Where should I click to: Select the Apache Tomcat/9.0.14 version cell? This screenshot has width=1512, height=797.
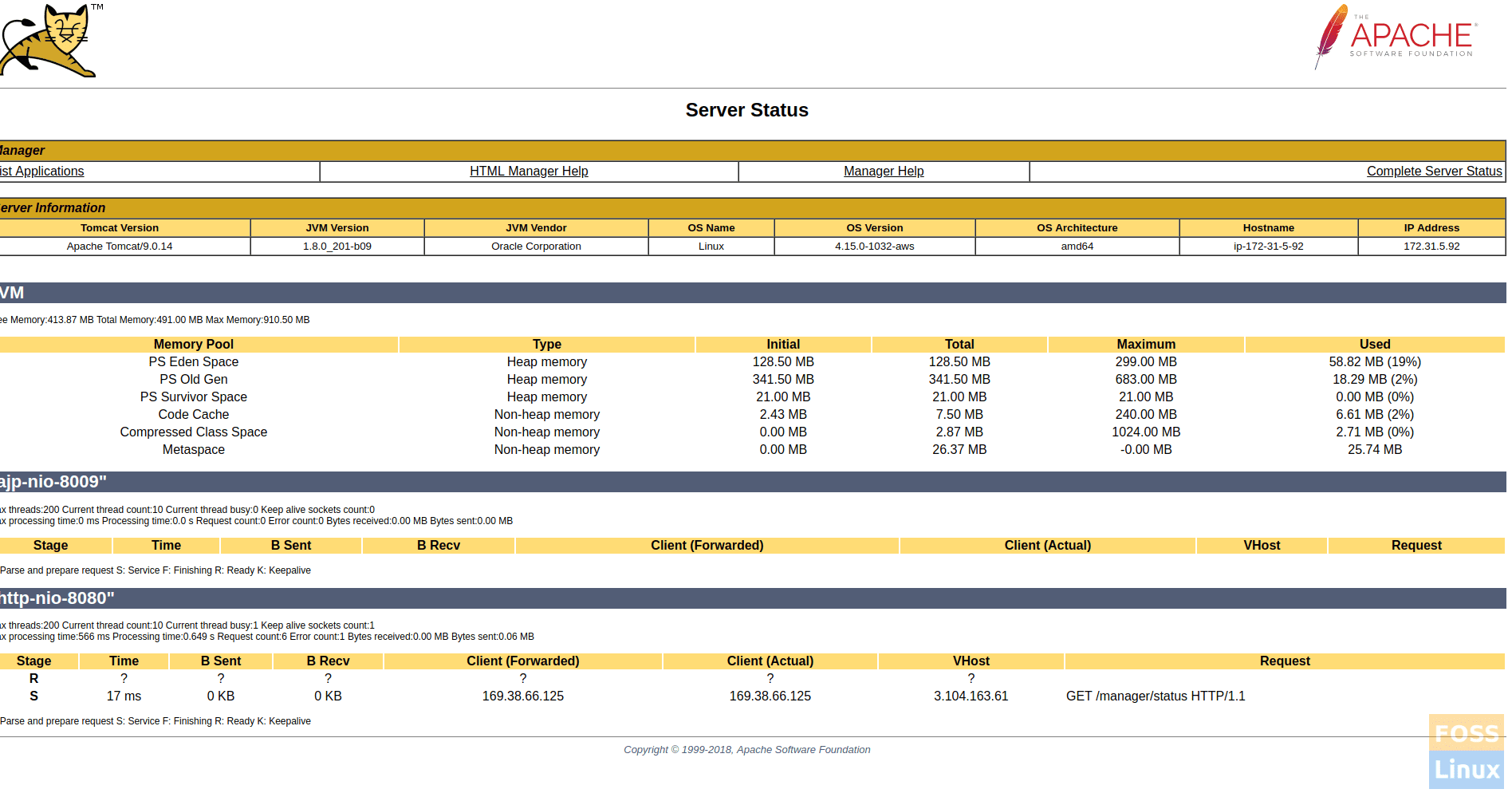pyautogui.click(x=120, y=247)
